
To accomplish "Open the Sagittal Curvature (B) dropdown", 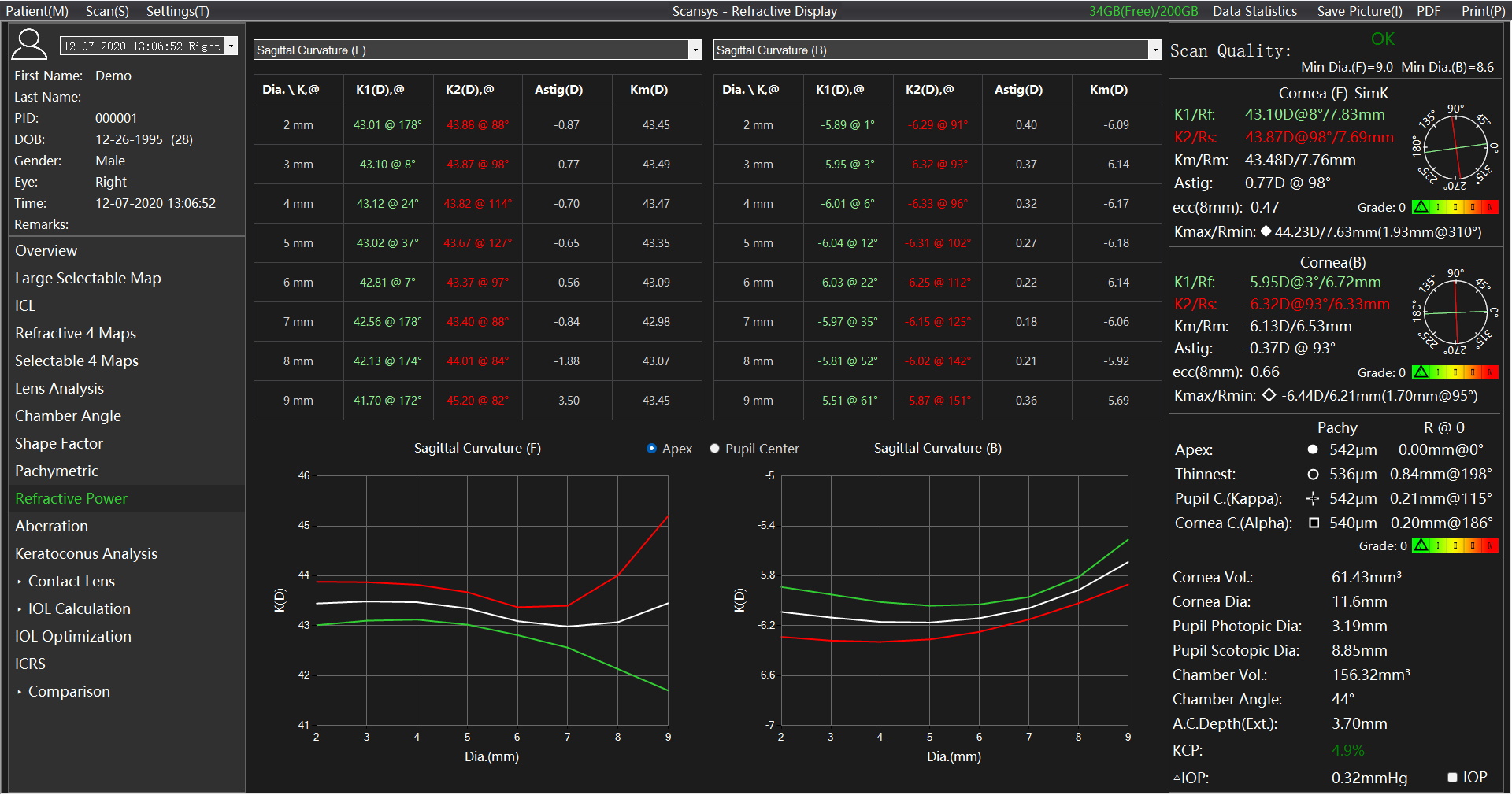I will [x=1154, y=50].
